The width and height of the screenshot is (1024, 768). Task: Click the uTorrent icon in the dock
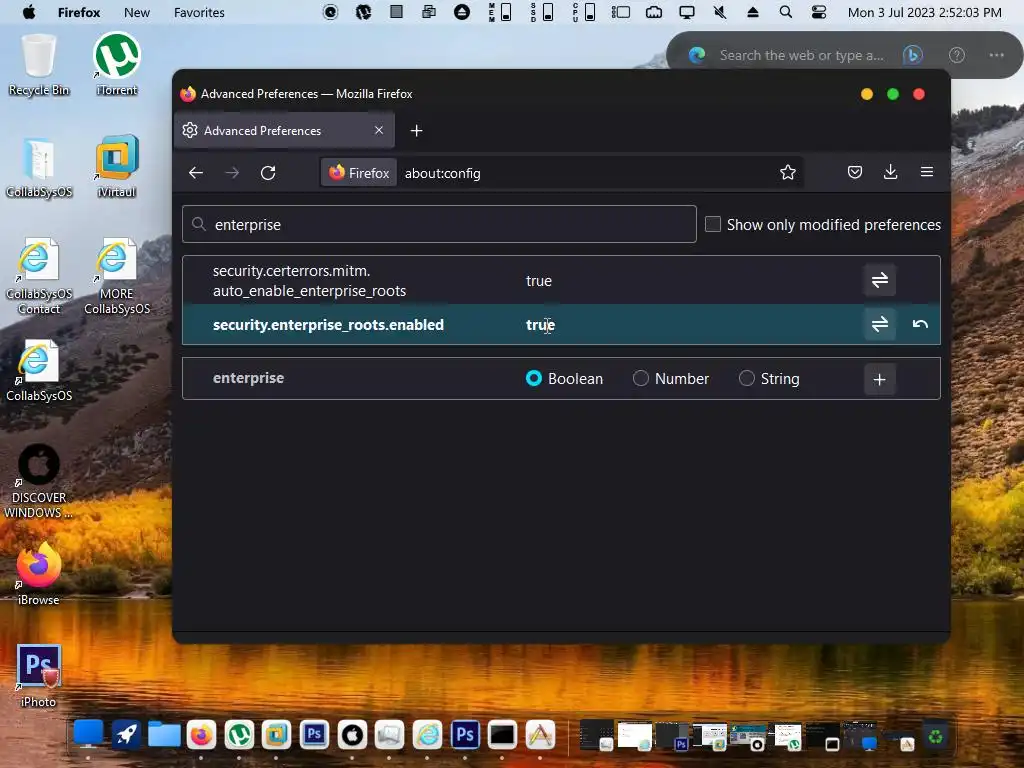pos(239,735)
